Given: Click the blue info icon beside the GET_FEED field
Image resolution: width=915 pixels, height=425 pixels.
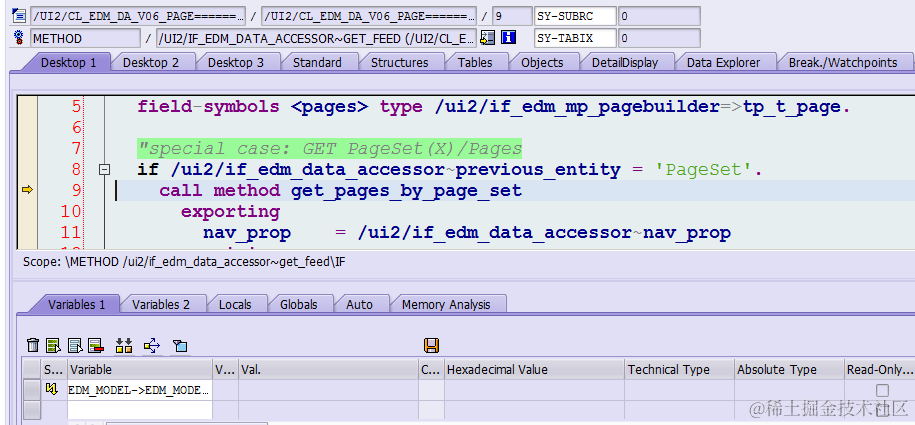Looking at the screenshot, I should (x=508, y=39).
